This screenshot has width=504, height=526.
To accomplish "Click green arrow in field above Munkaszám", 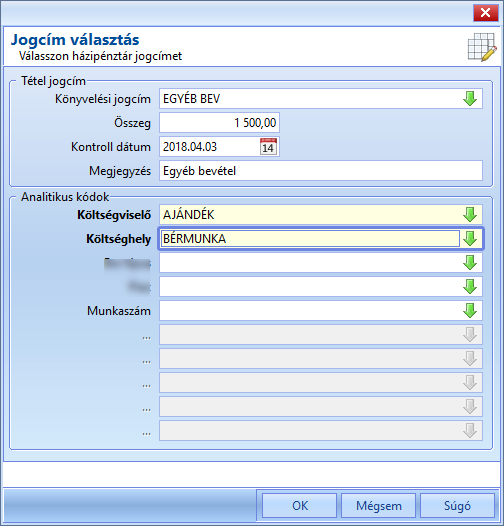I will pyautogui.click(x=470, y=287).
